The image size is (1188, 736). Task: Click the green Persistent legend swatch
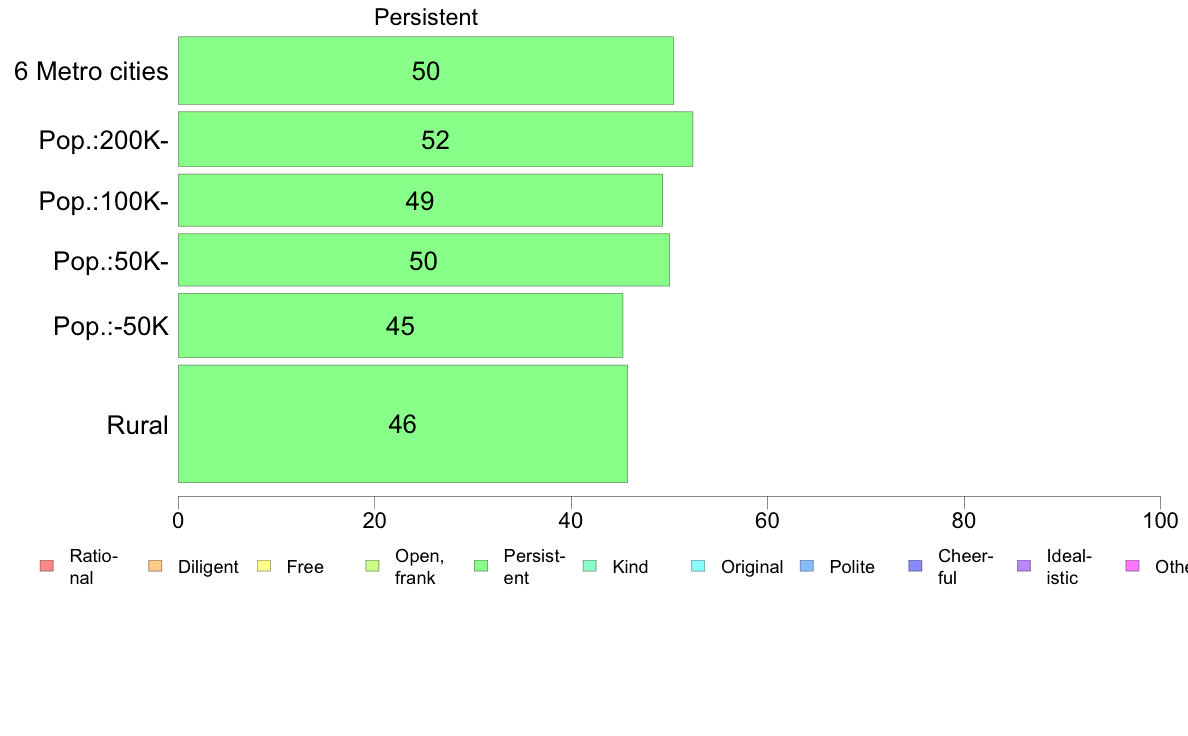(x=481, y=566)
